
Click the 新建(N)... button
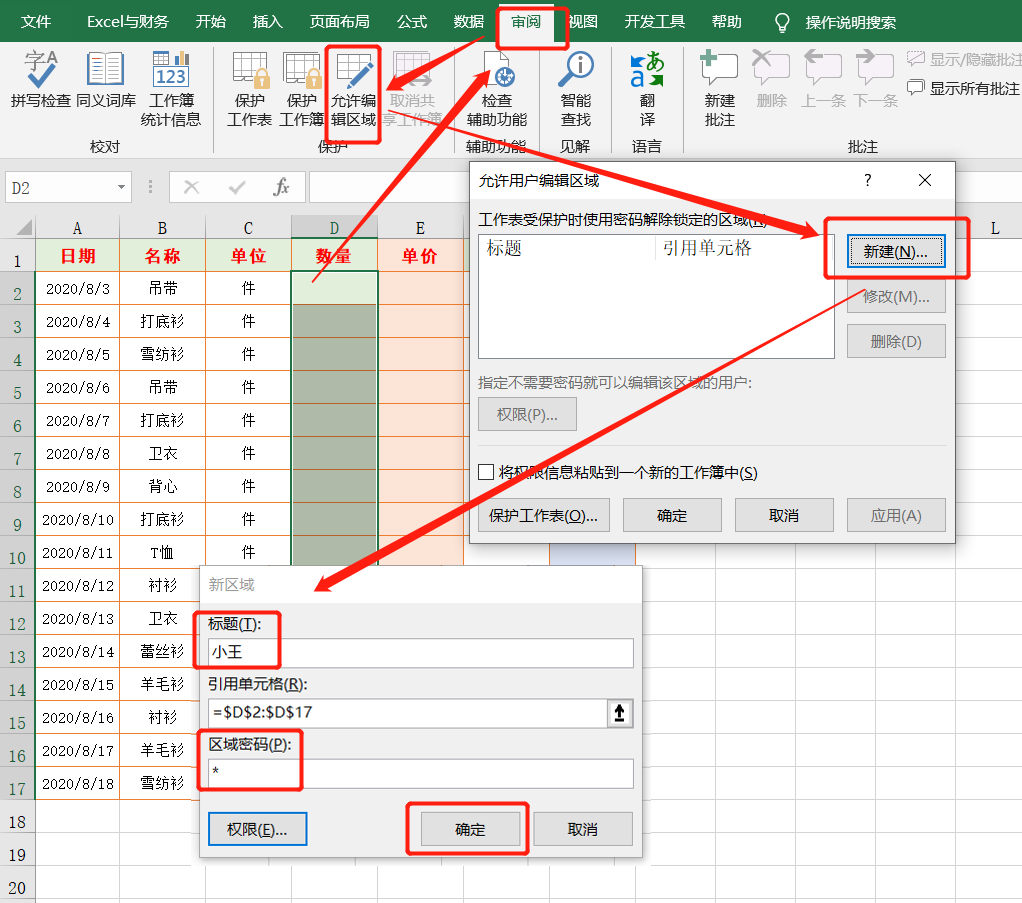(x=896, y=252)
